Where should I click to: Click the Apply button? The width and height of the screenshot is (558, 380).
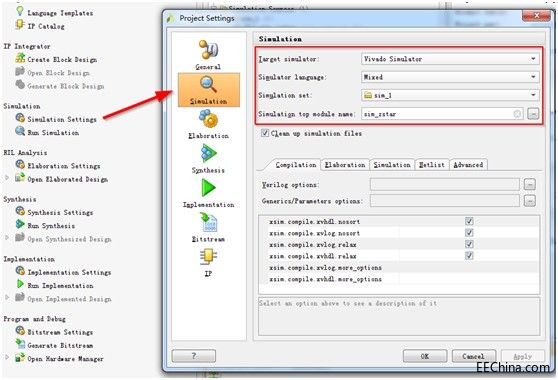(x=523, y=356)
